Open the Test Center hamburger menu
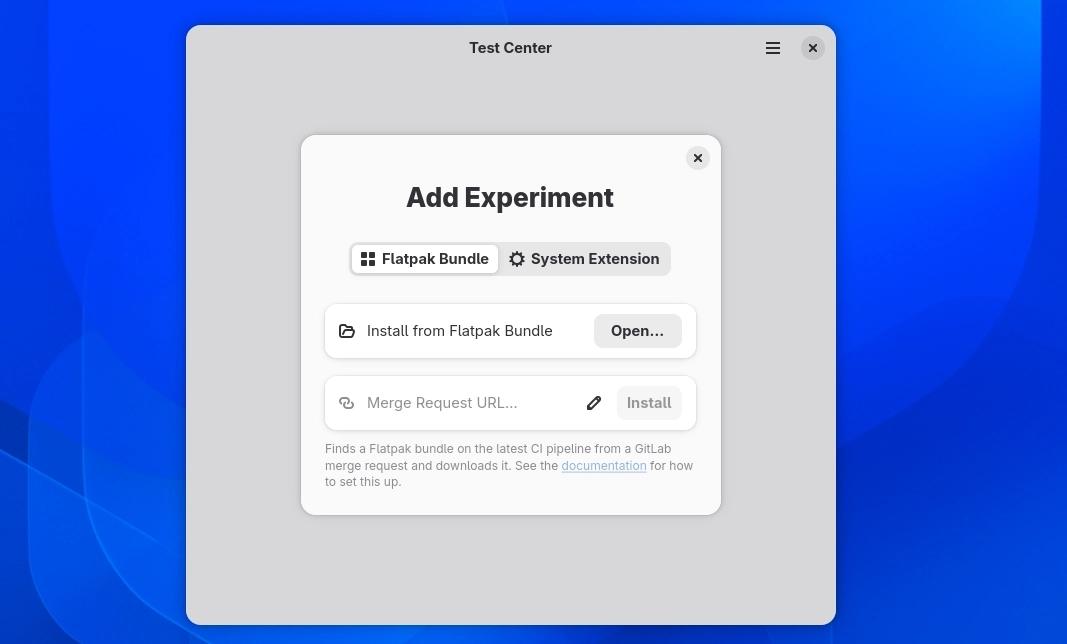This screenshot has height=644, width=1067. click(772, 48)
